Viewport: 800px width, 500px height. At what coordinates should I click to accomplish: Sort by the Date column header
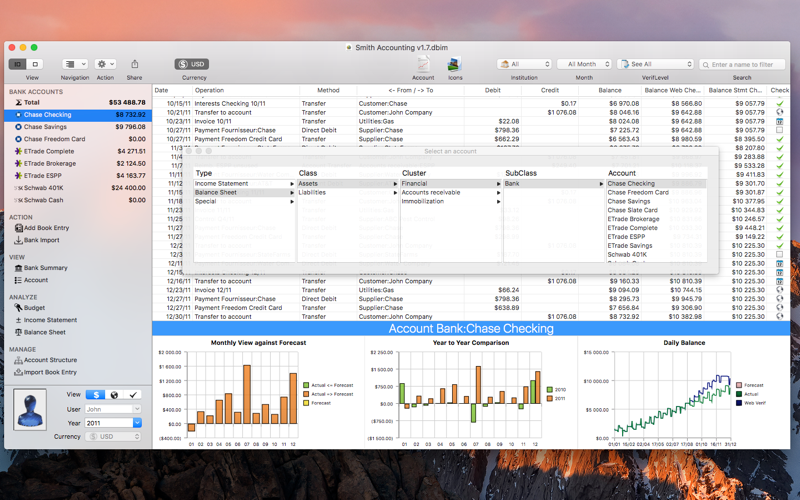(x=172, y=90)
